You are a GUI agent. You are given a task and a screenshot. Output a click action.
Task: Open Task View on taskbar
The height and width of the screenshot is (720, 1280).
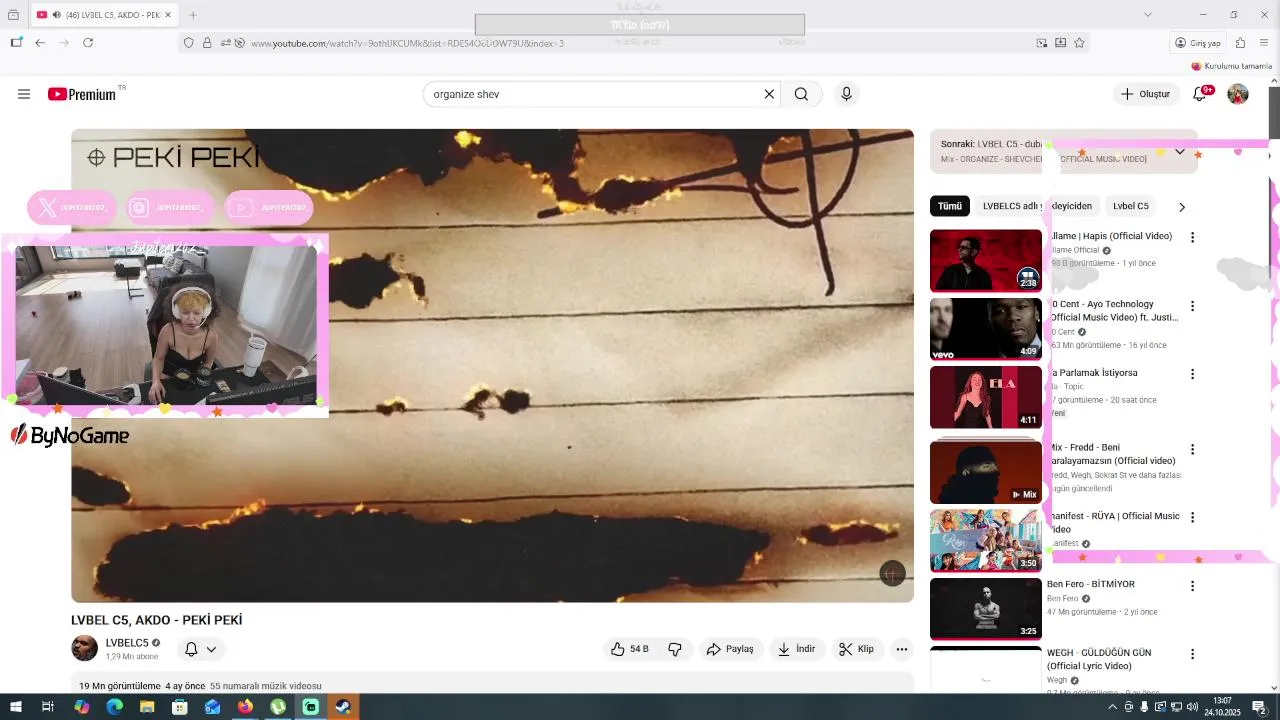coord(48,707)
